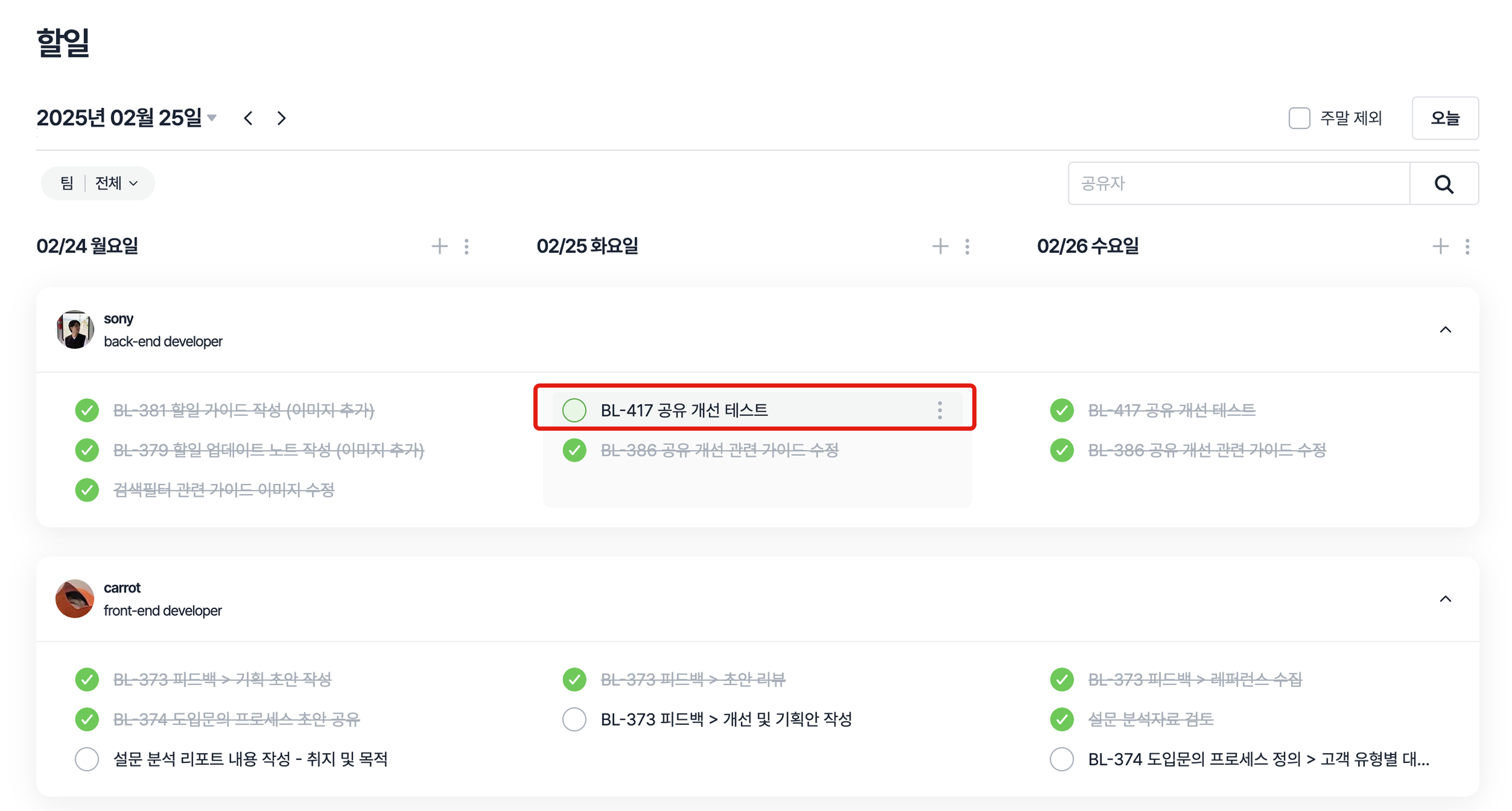Check off 설문 분석 리포트 내용 작성 task
The image size is (1512, 811).
(87, 758)
